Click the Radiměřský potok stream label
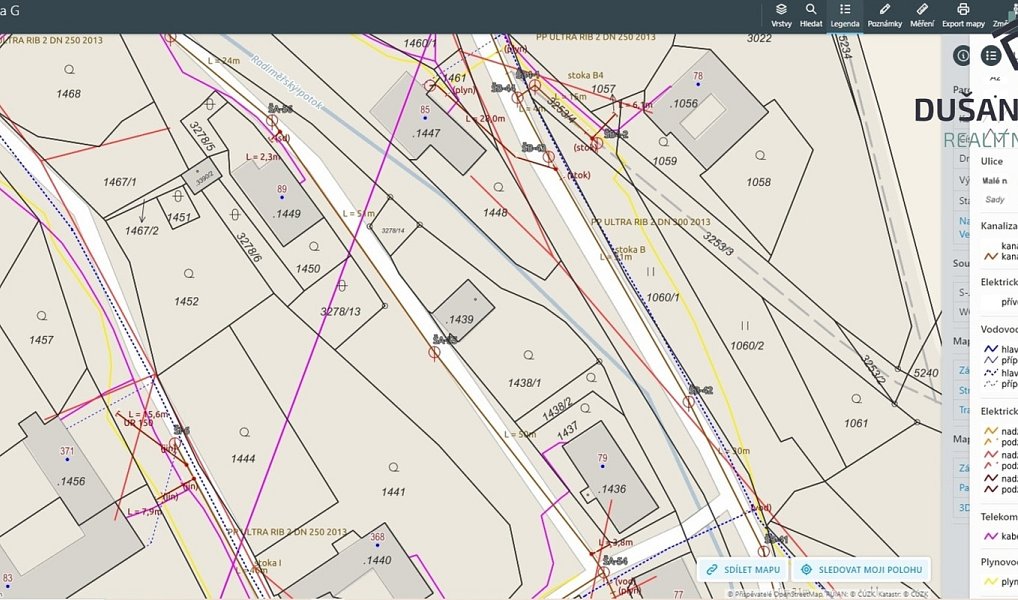1018x600 pixels. 286,81
